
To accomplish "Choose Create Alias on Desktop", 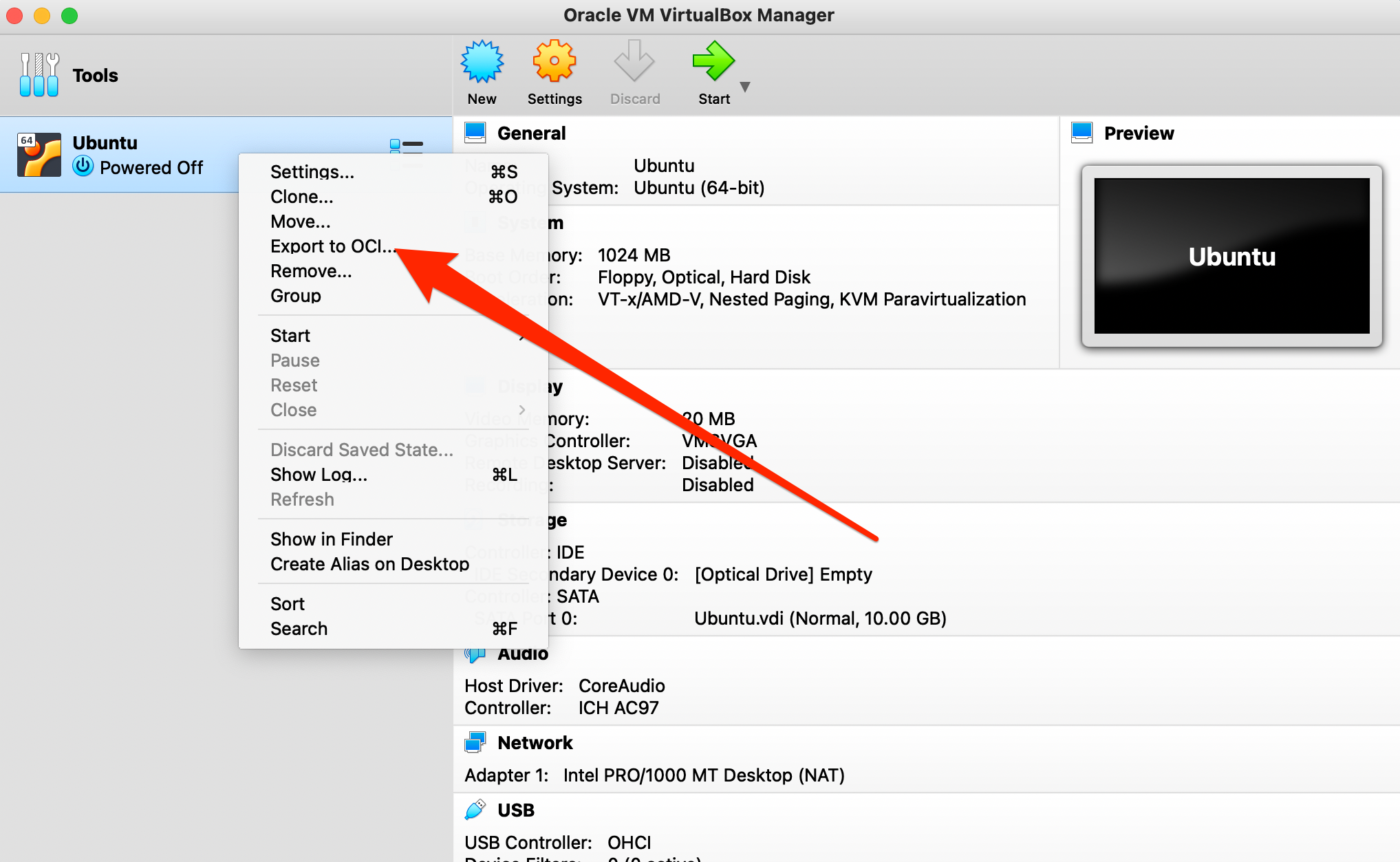I will click(x=369, y=564).
